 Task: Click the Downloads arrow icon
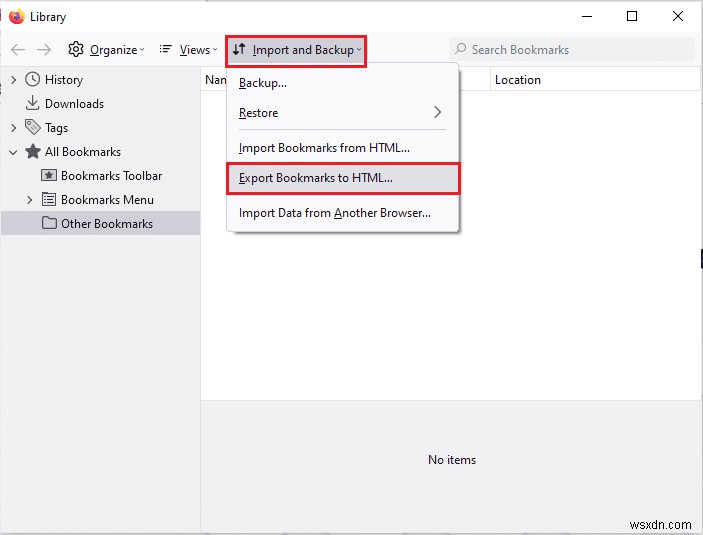[32, 103]
